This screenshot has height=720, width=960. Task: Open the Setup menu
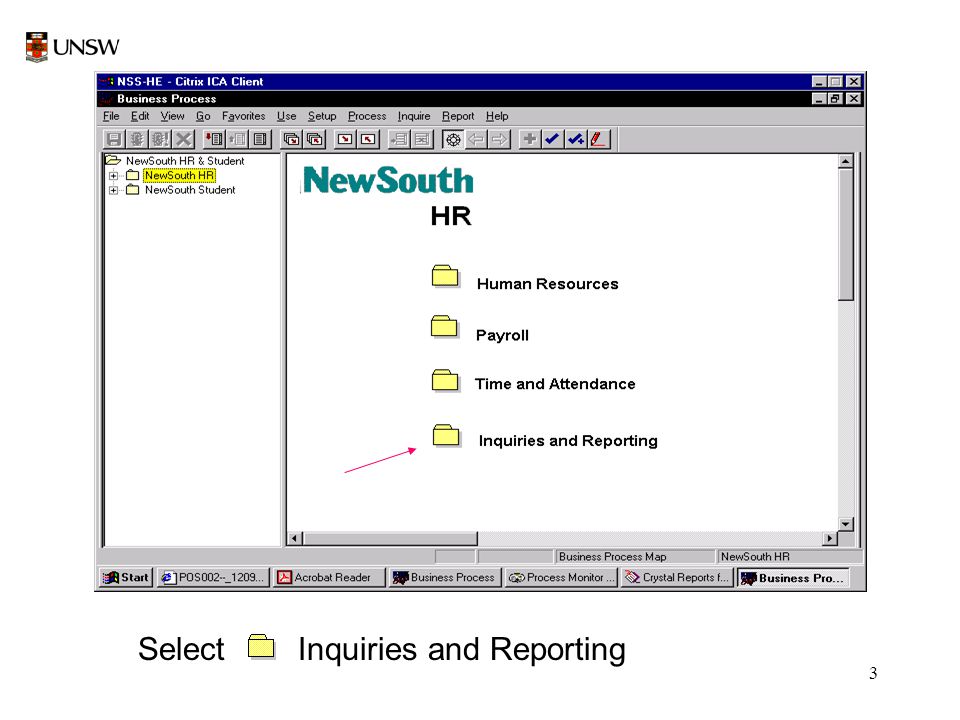click(322, 116)
